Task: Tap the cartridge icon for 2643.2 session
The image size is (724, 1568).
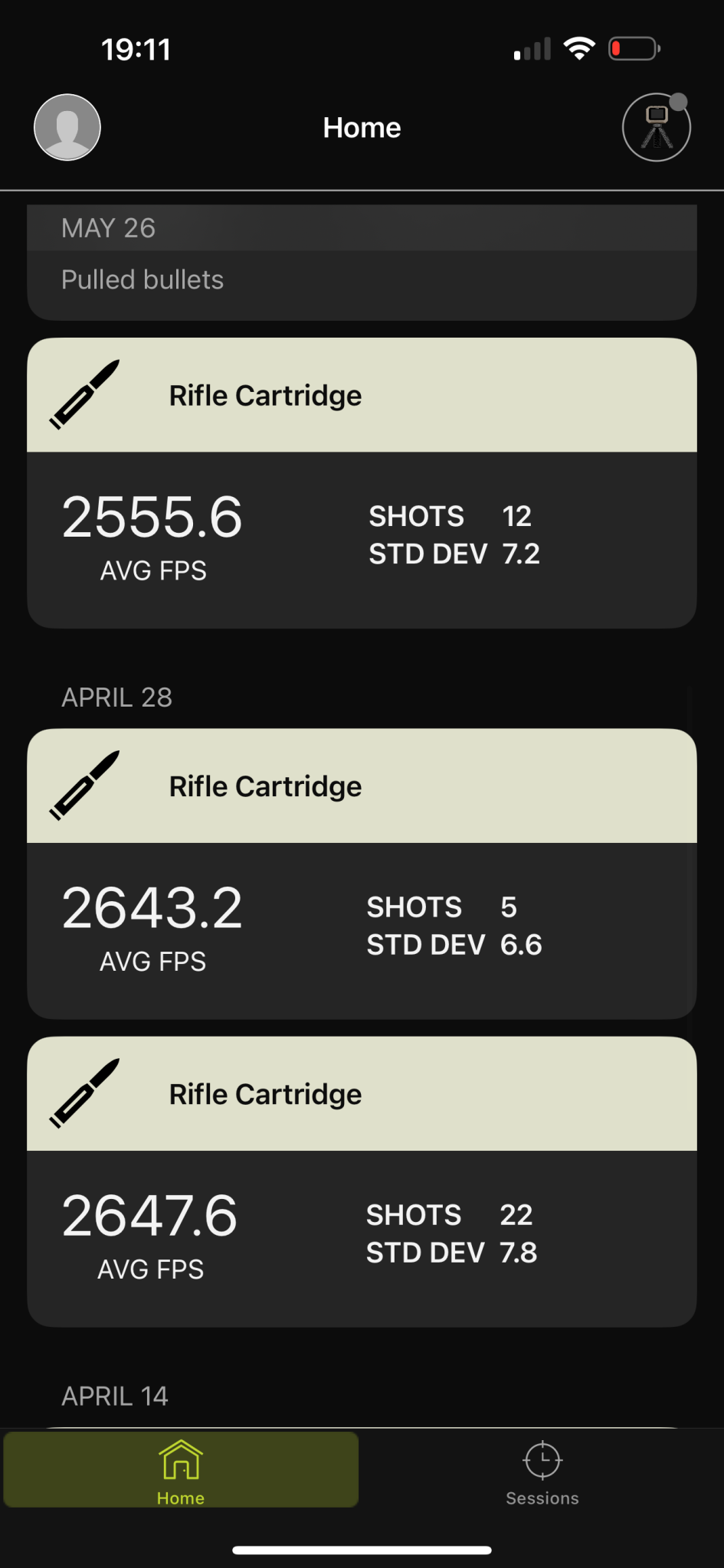Action: [x=85, y=786]
